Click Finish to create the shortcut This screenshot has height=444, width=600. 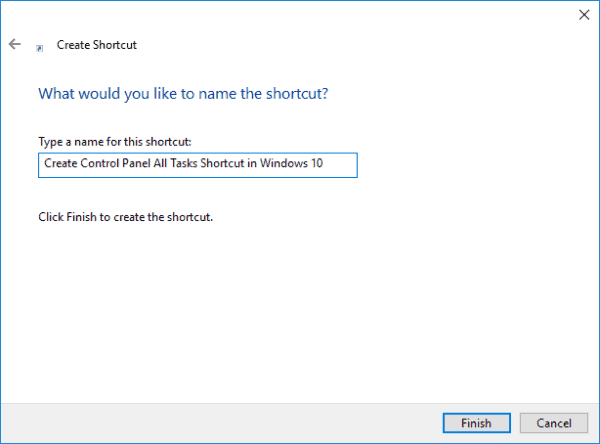476,423
